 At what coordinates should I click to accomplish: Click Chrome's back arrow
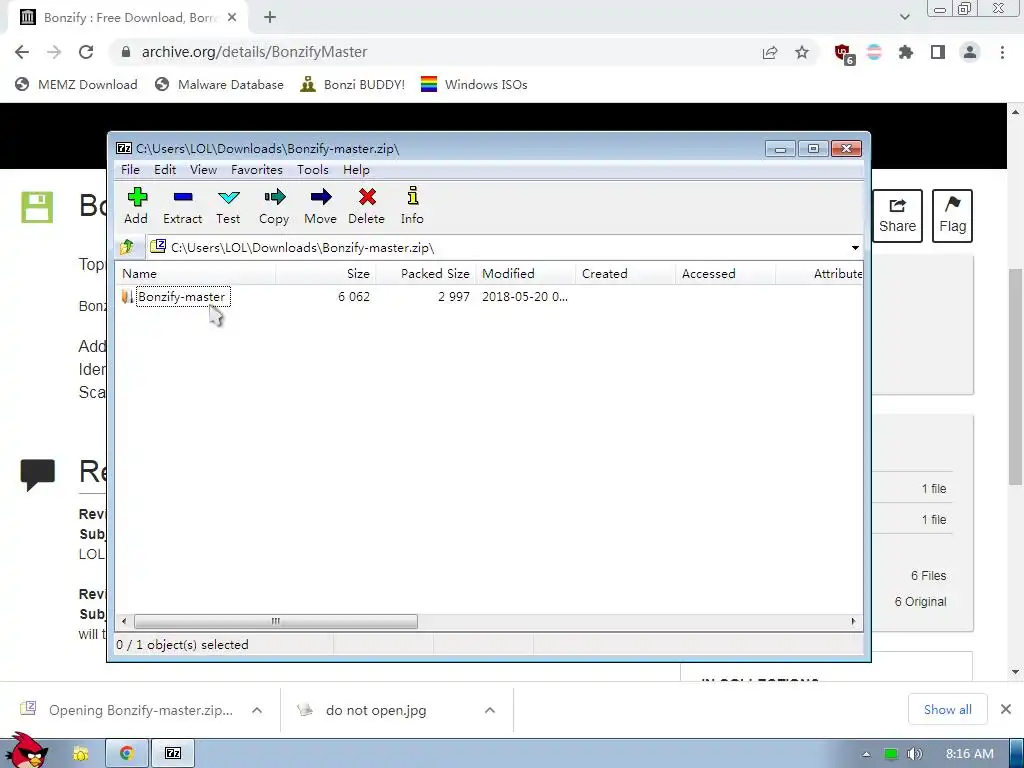(x=22, y=52)
